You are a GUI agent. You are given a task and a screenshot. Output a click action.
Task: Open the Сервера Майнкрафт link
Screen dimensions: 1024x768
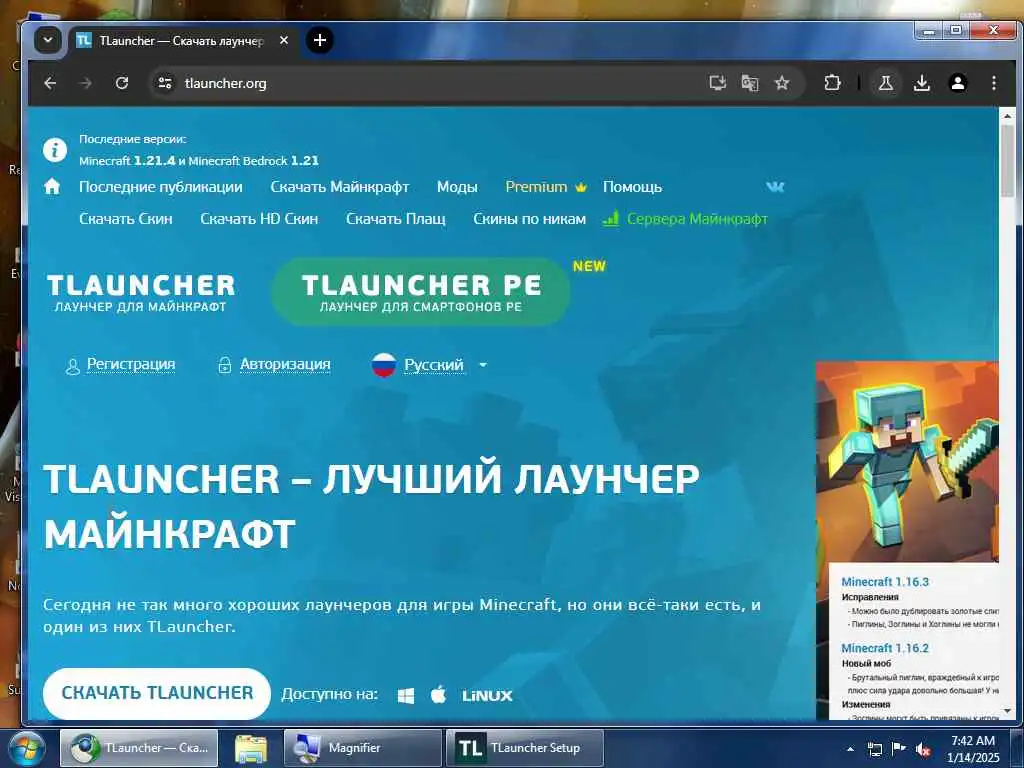685,219
